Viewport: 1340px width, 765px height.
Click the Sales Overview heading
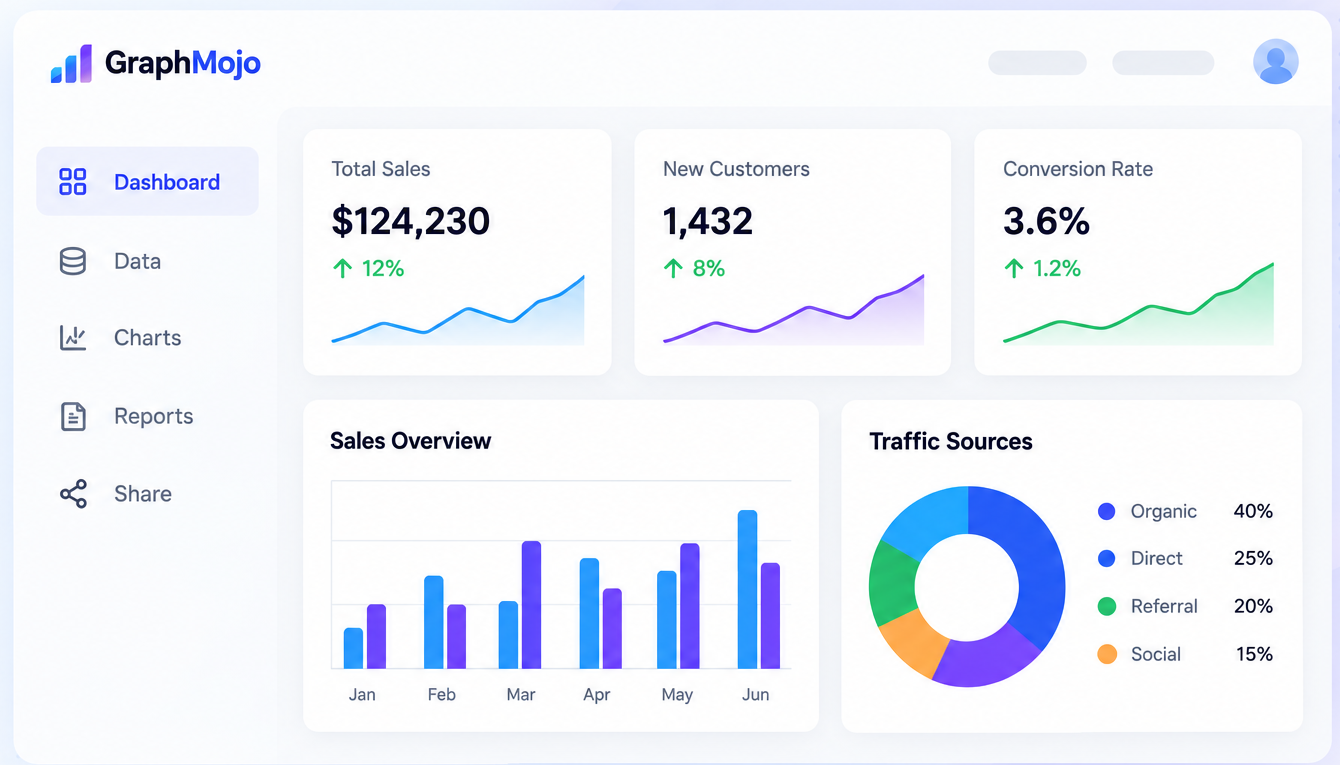[x=411, y=441]
